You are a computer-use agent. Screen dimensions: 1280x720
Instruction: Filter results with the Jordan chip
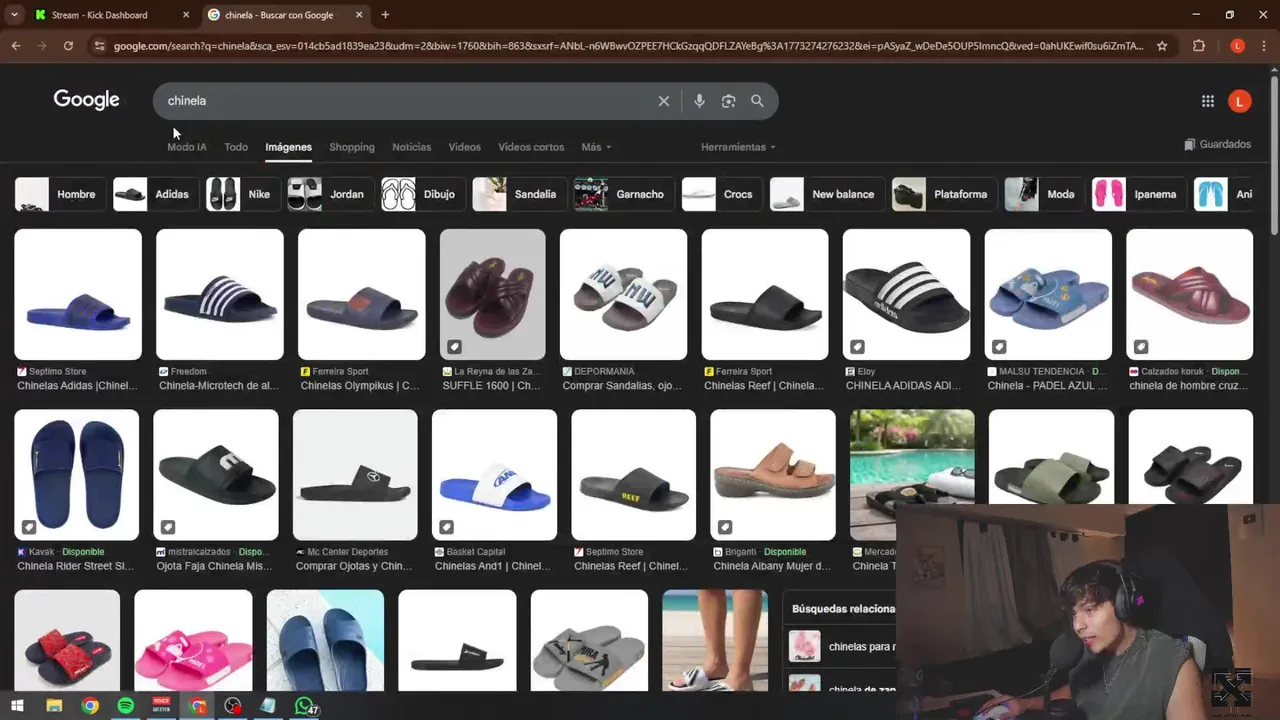pyautogui.click(x=328, y=194)
